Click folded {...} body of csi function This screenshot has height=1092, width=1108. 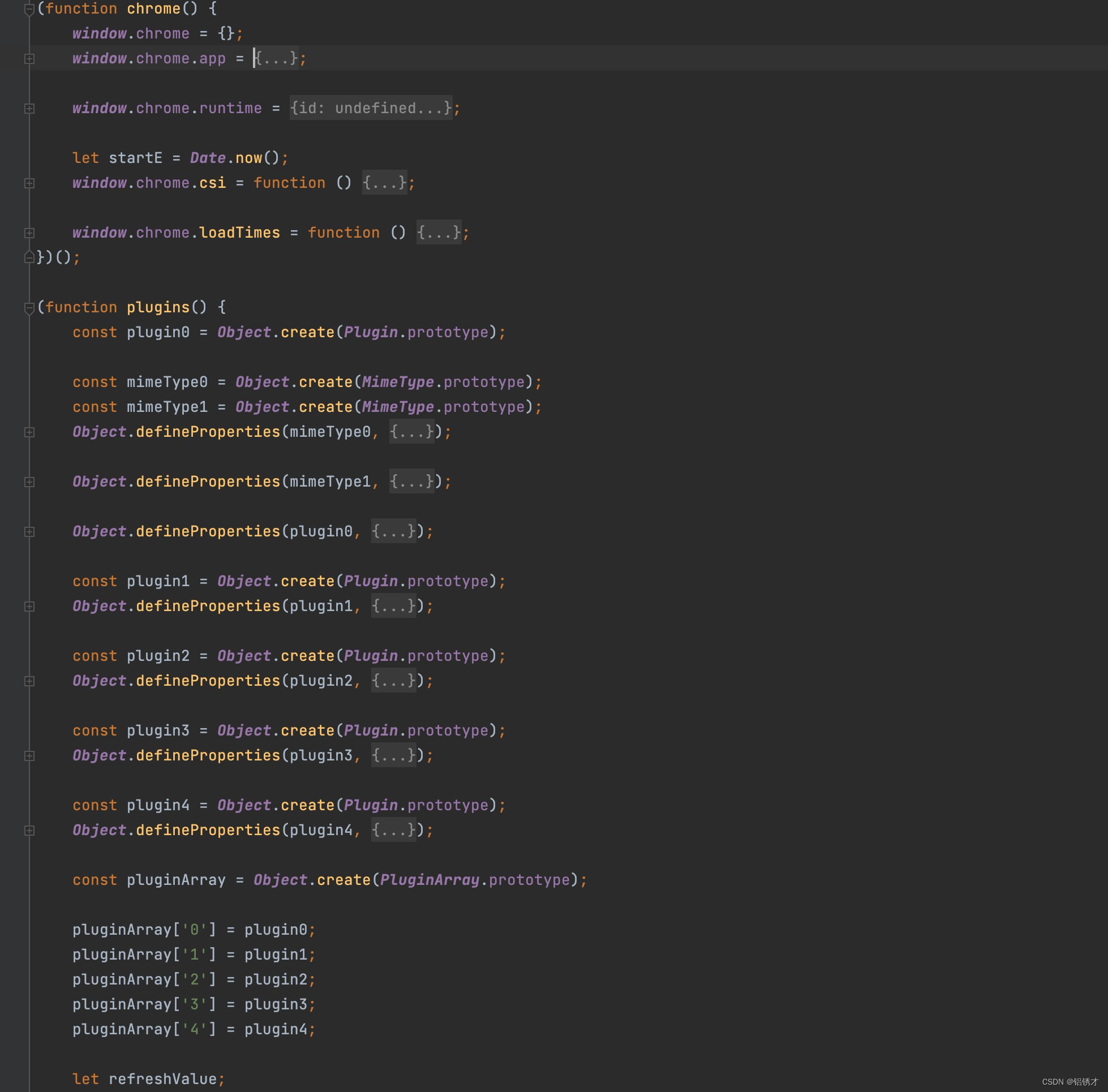[385, 183]
